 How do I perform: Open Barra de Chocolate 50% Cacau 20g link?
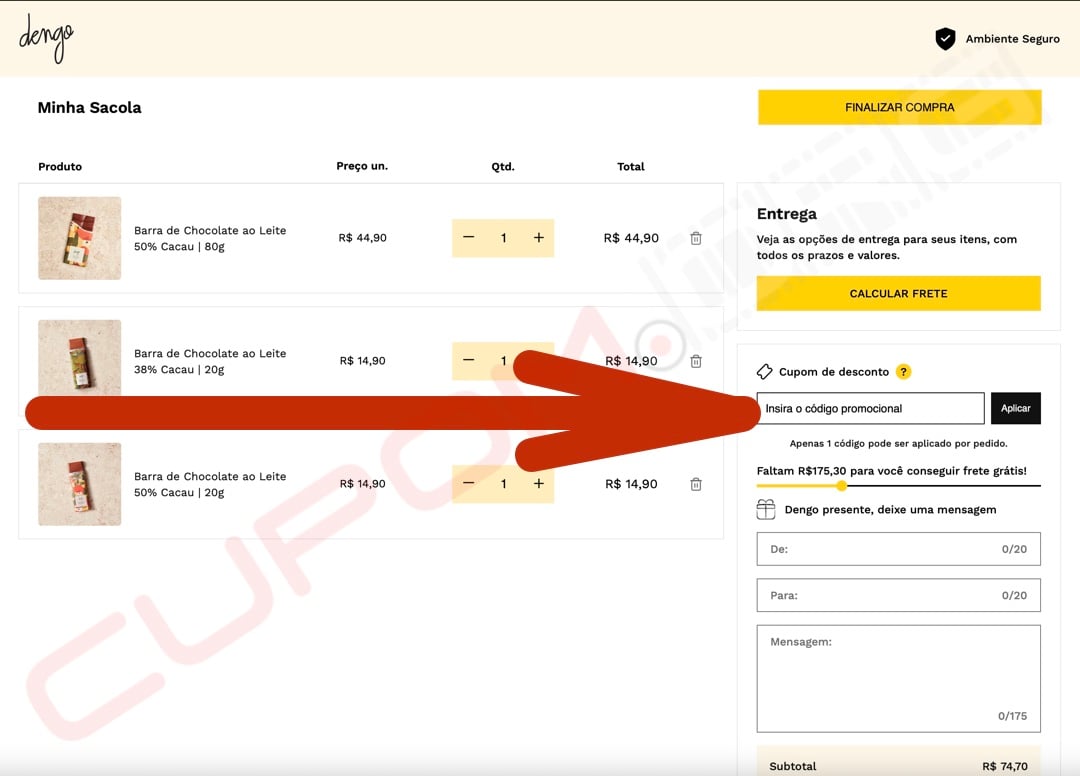[x=210, y=484]
